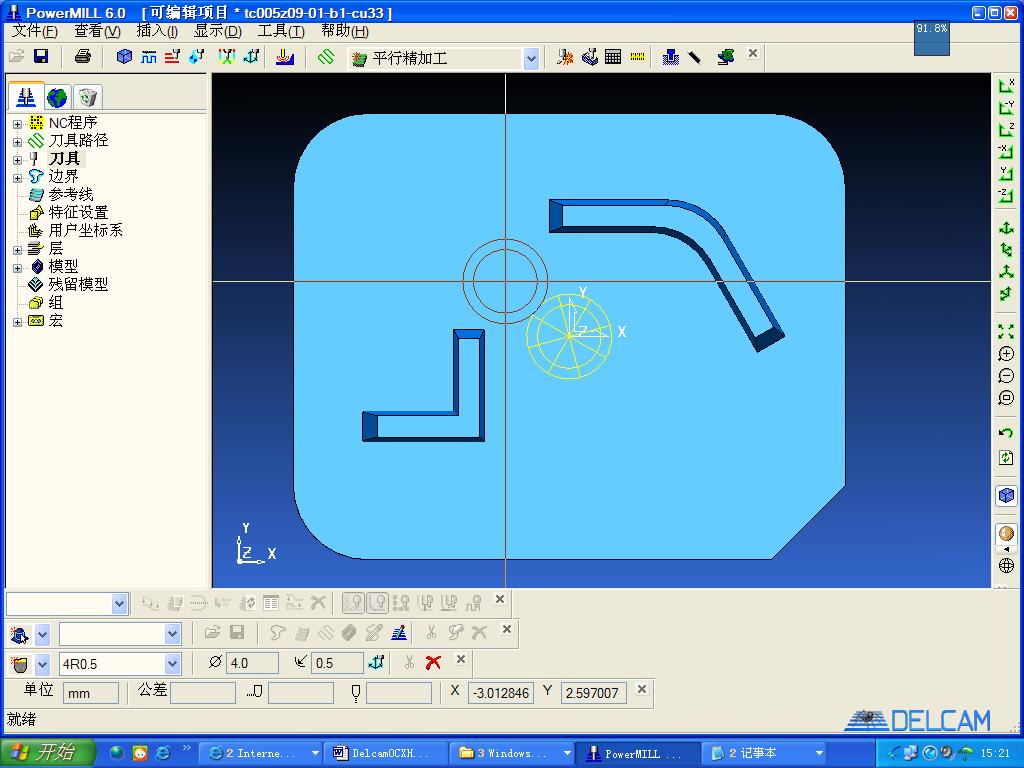1024x768 pixels.
Task: Expand the 宏 tree node
Action: tap(18, 322)
